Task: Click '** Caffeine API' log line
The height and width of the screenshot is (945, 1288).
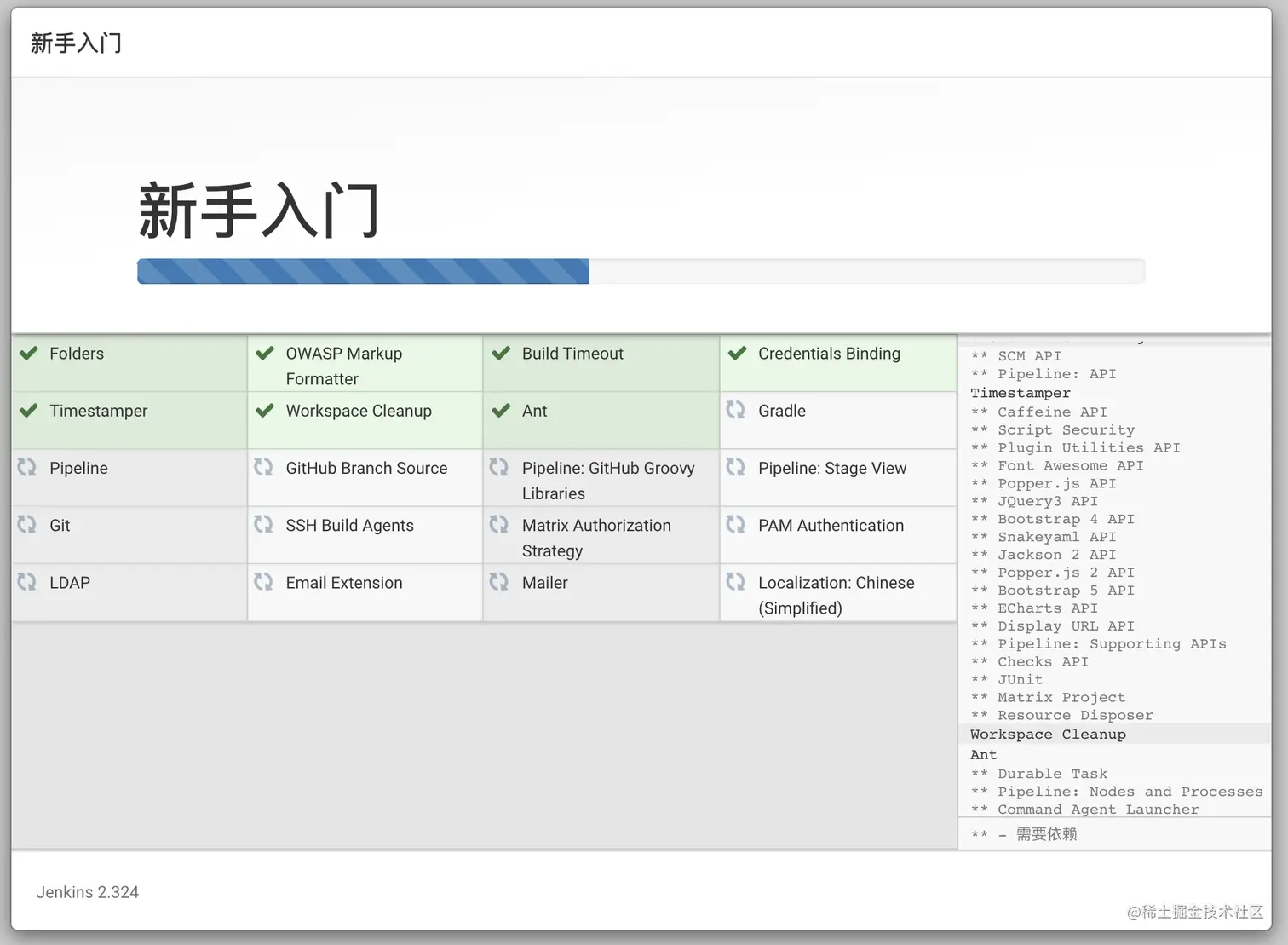Action: (x=1039, y=412)
